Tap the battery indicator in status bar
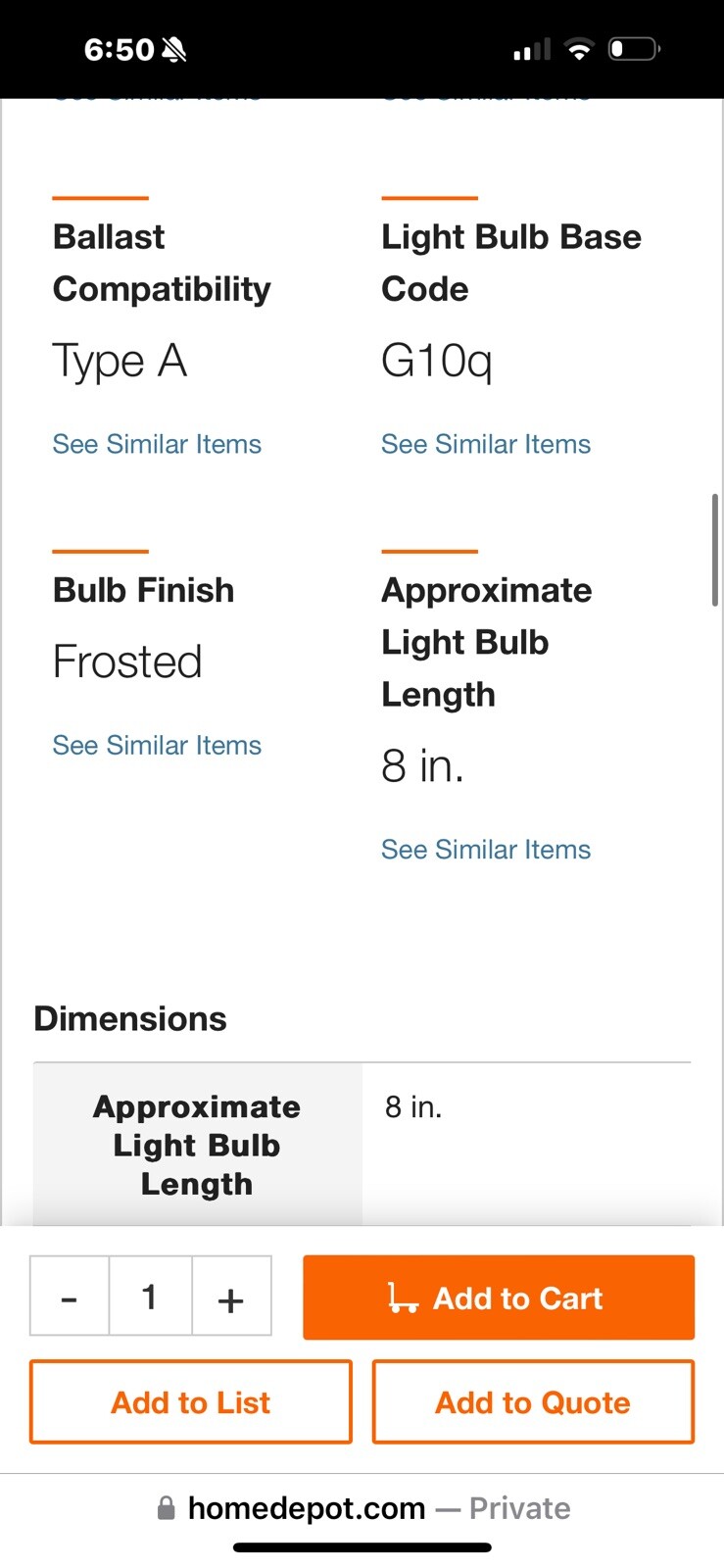The image size is (724, 1568). [634, 48]
